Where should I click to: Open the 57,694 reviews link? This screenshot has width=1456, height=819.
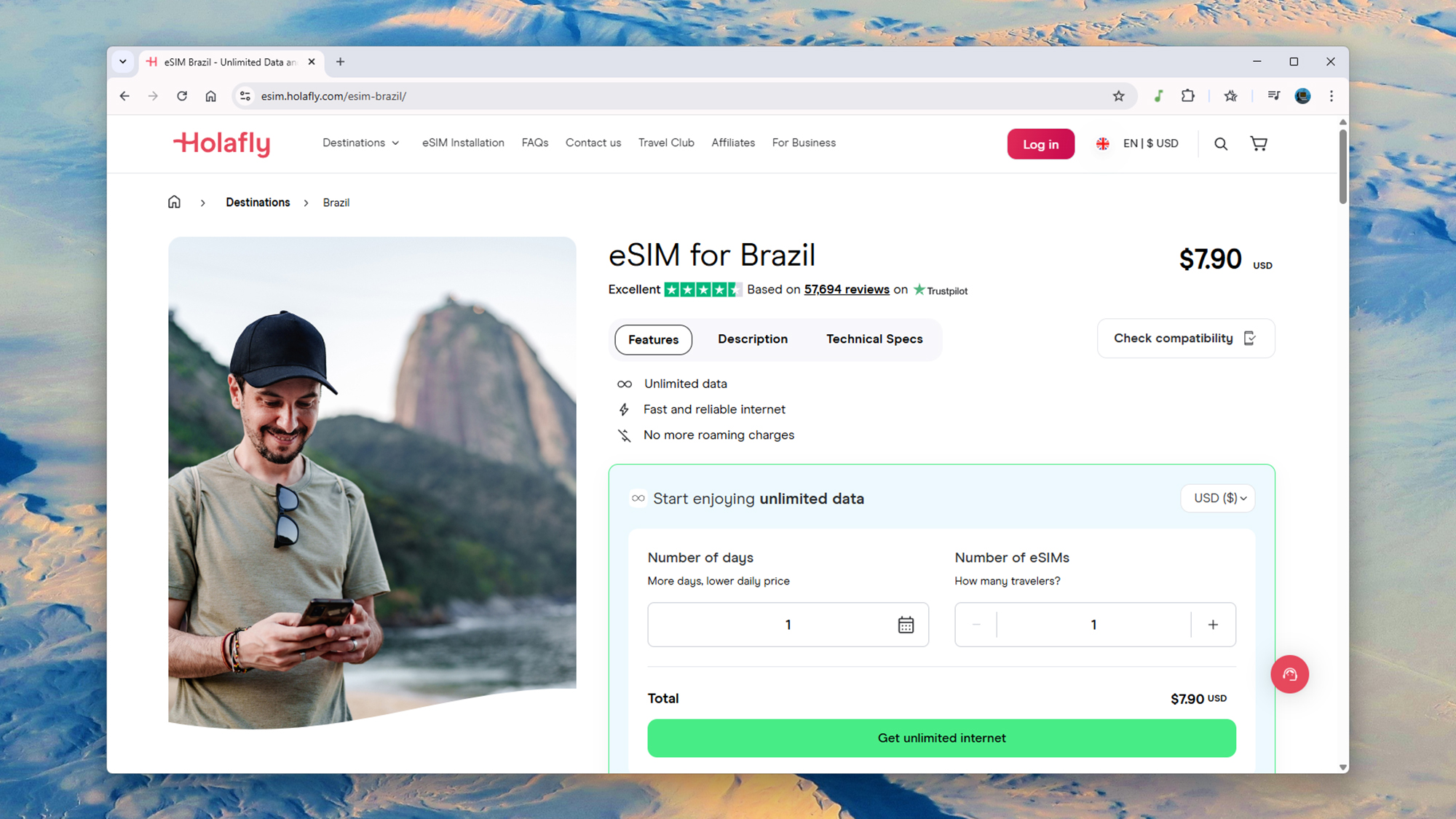point(846,290)
